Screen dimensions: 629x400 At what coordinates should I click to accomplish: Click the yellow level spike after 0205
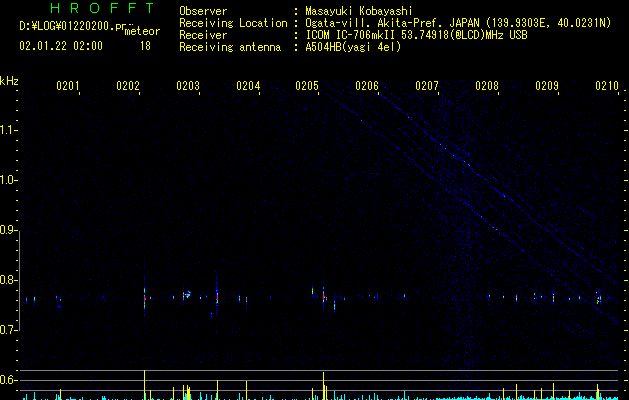click(x=323, y=386)
